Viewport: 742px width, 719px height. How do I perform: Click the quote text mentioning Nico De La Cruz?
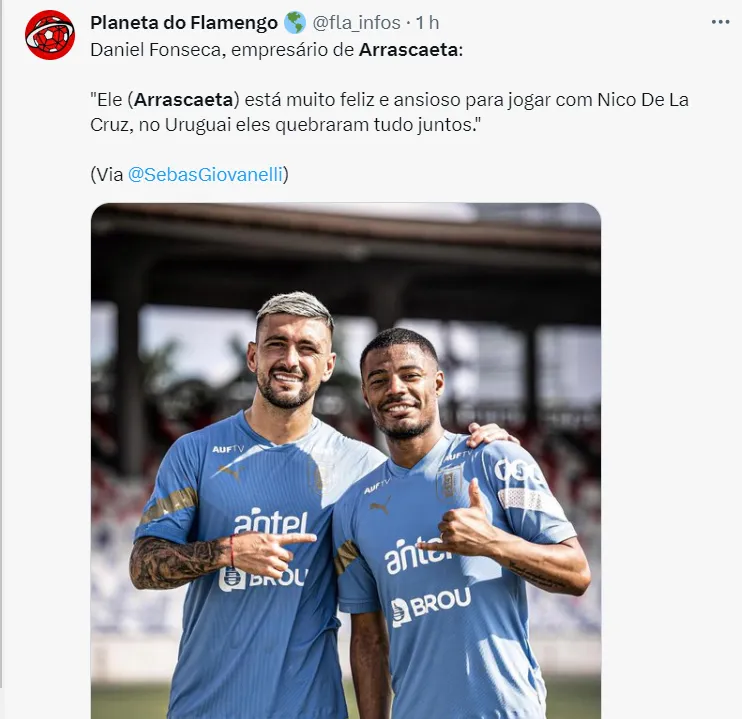(389, 112)
